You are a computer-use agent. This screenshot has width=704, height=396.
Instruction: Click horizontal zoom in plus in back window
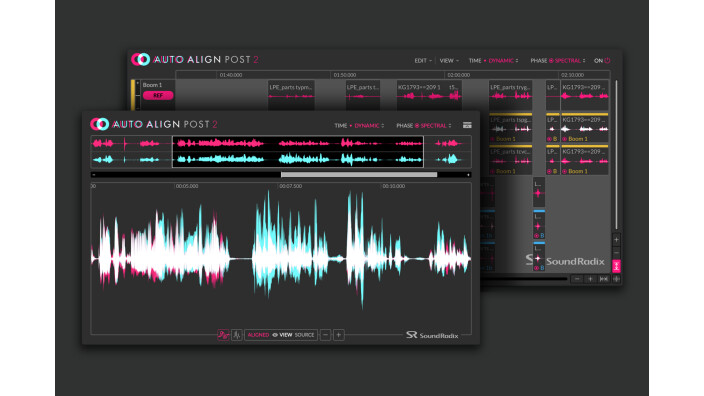point(590,279)
